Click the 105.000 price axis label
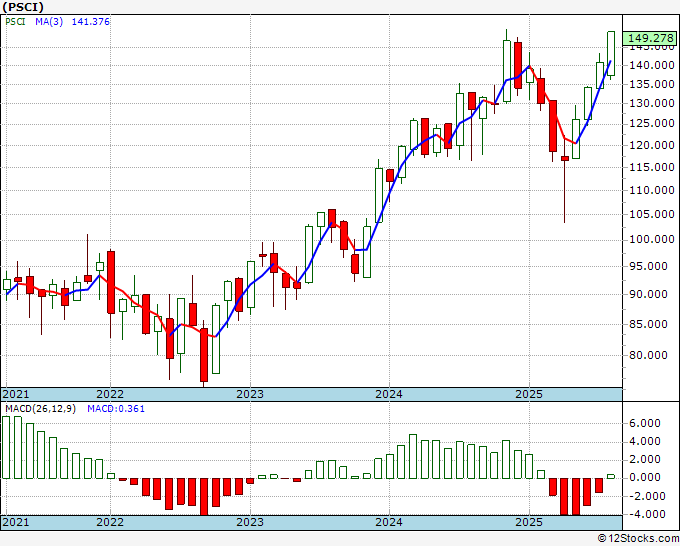The width and height of the screenshot is (680, 546). pyautogui.click(x=651, y=214)
